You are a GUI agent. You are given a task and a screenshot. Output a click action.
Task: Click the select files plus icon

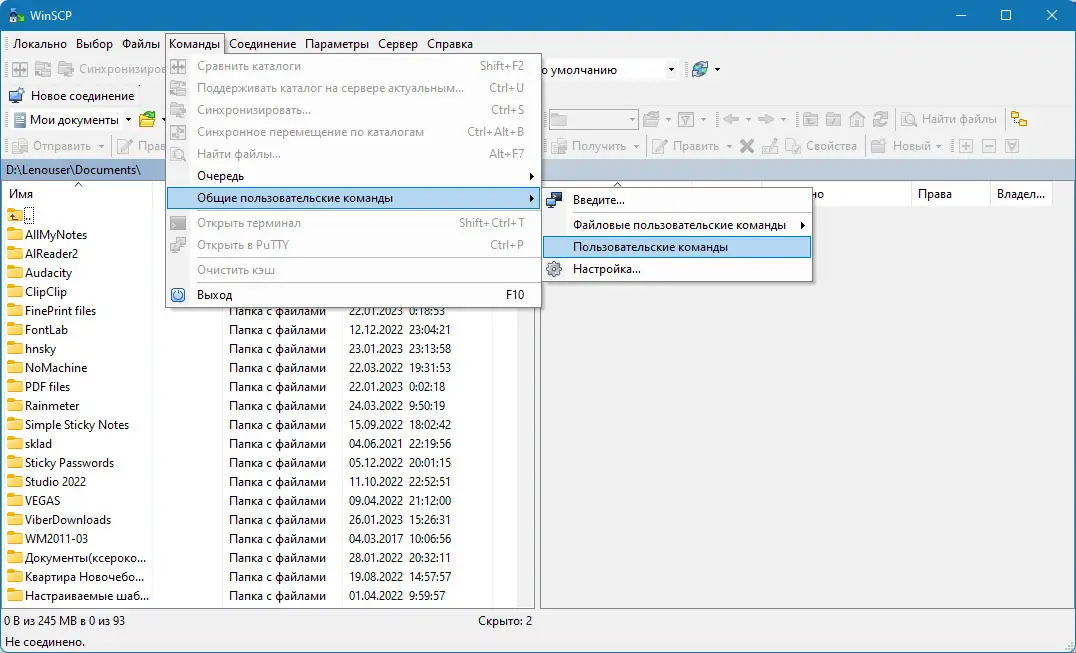pos(966,146)
